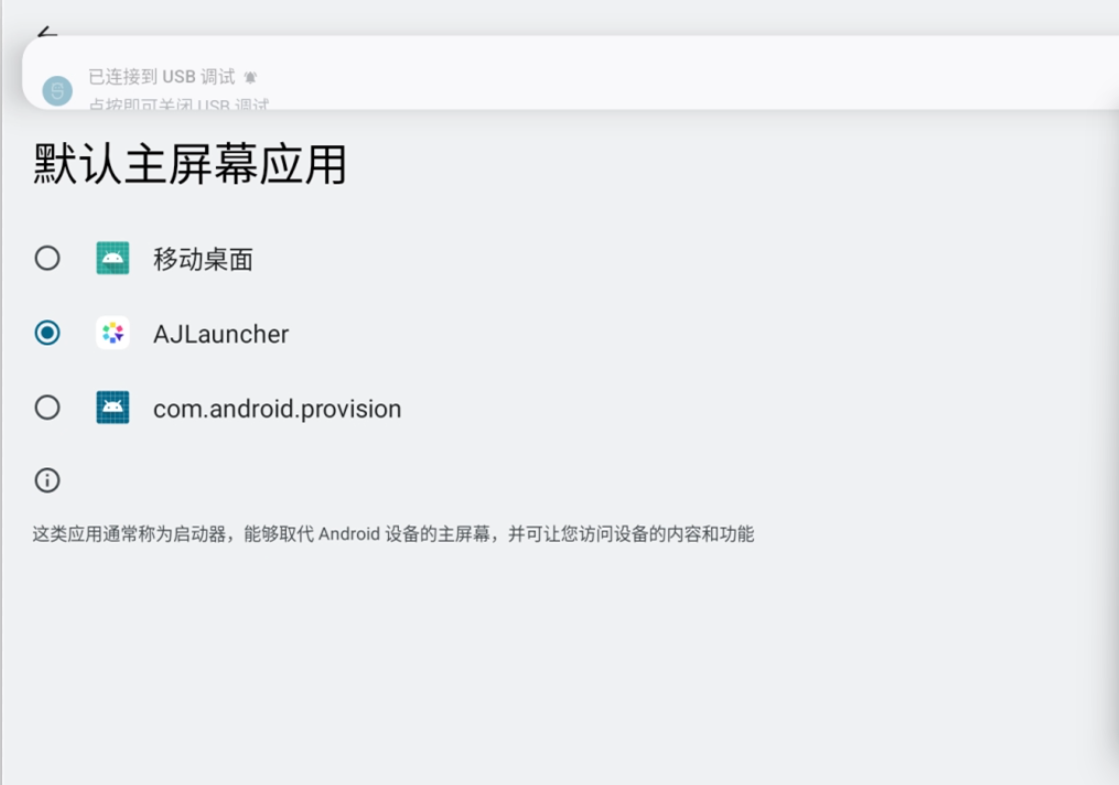The width and height of the screenshot is (1119, 785).
Task: Choose com.android.provision by its text label
Action: pos(277,409)
